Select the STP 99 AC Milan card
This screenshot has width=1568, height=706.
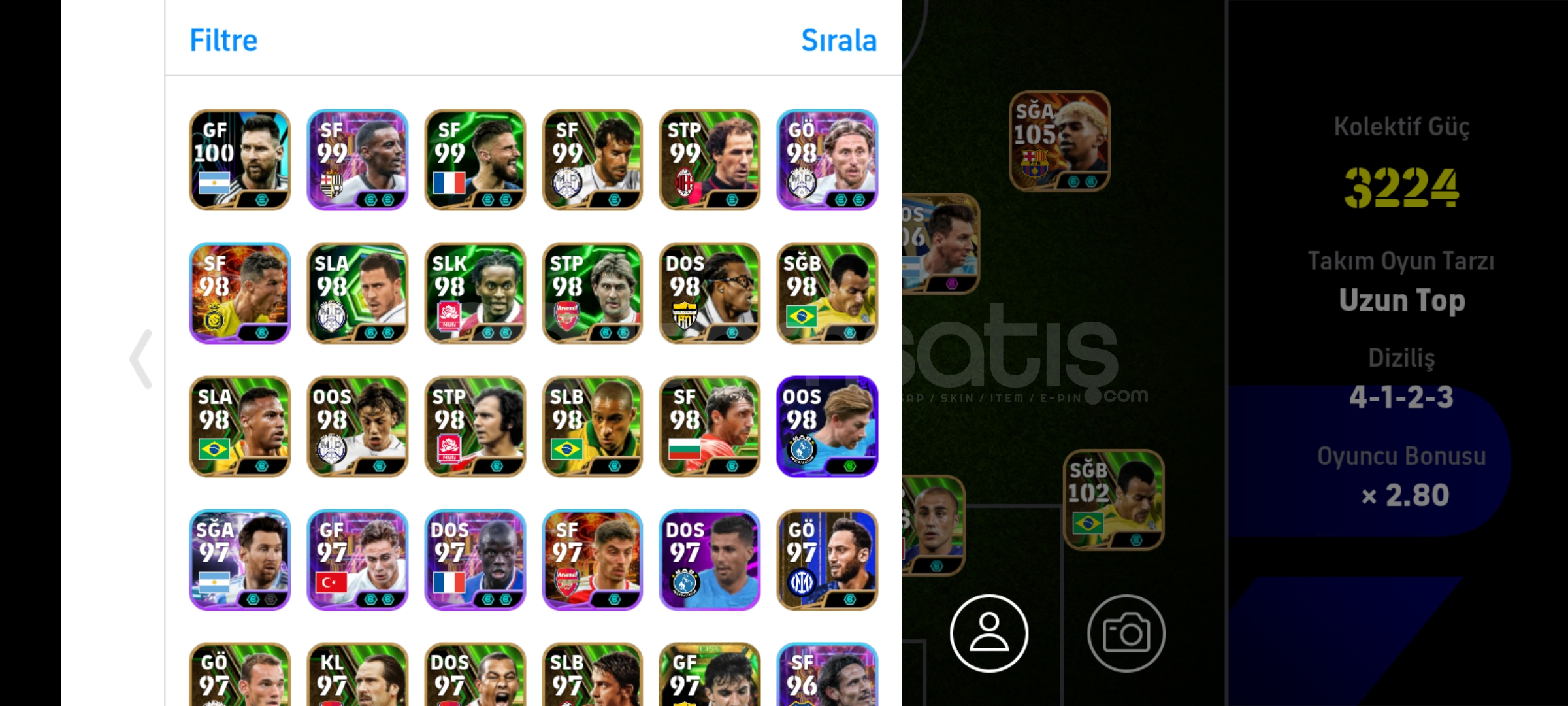[x=710, y=160]
